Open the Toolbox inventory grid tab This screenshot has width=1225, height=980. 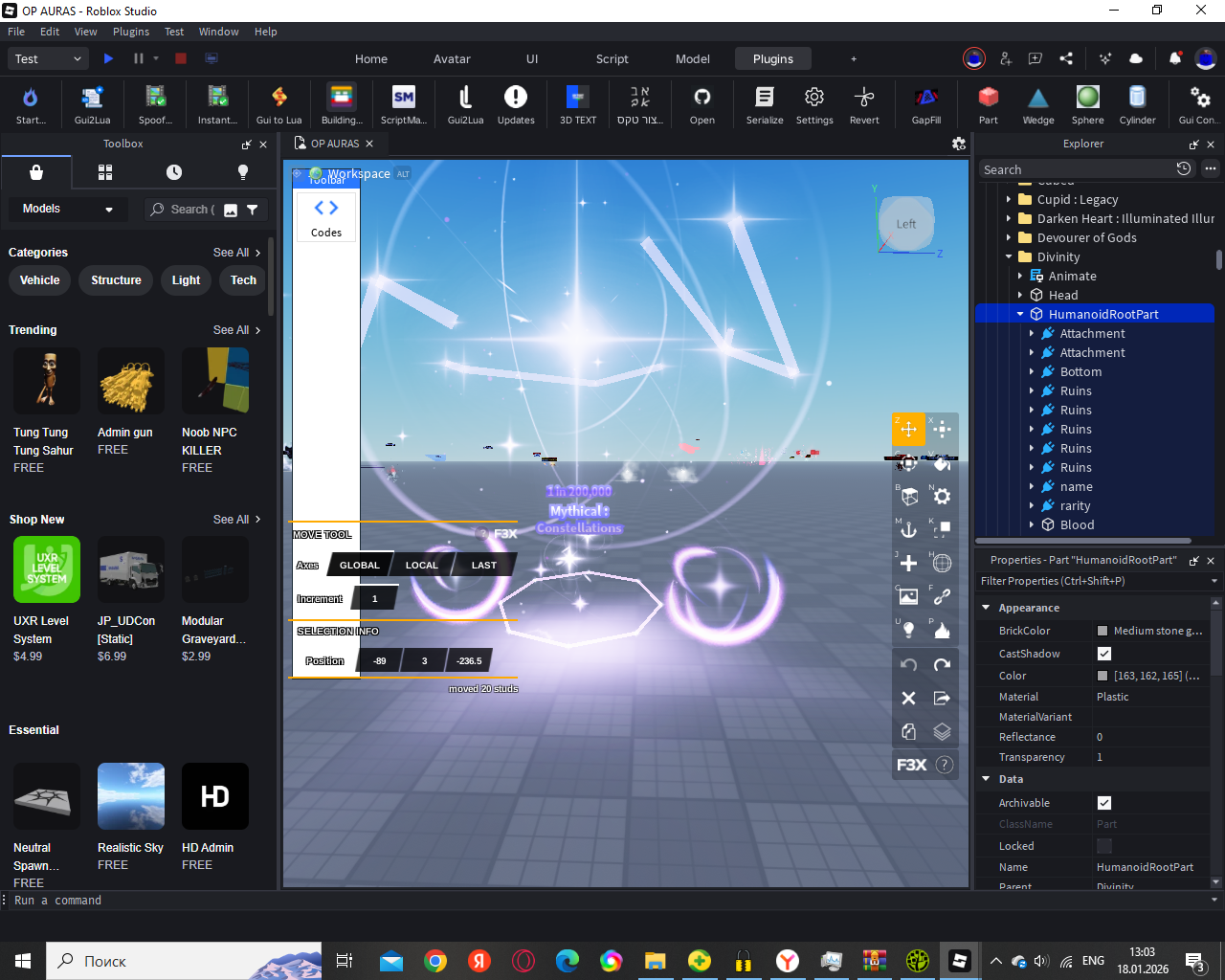coord(105,172)
